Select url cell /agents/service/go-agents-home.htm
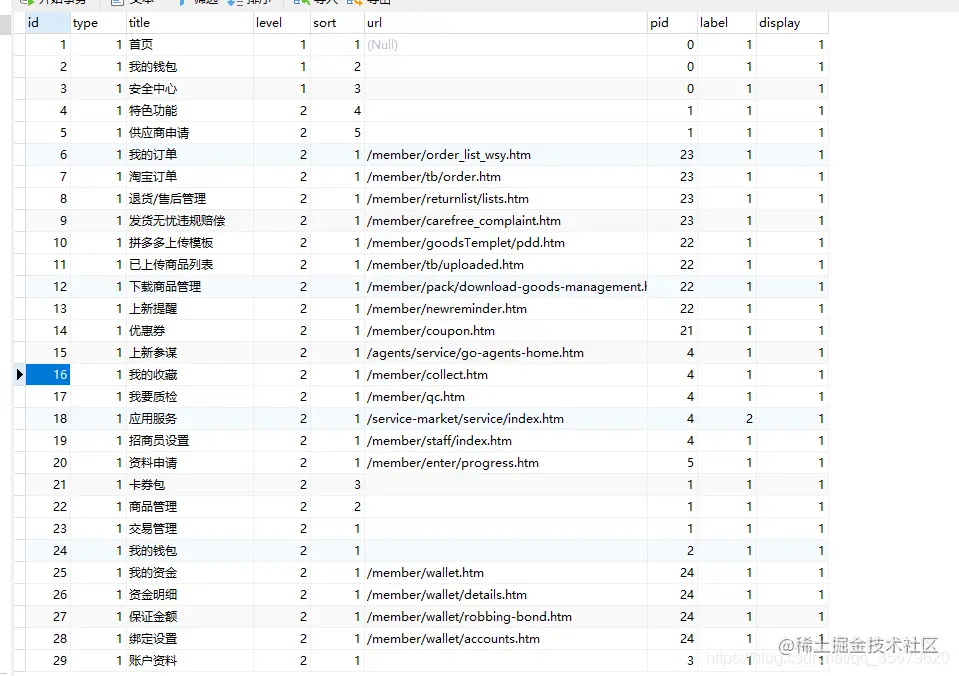Viewport: 959px width, 676px height. coord(506,353)
